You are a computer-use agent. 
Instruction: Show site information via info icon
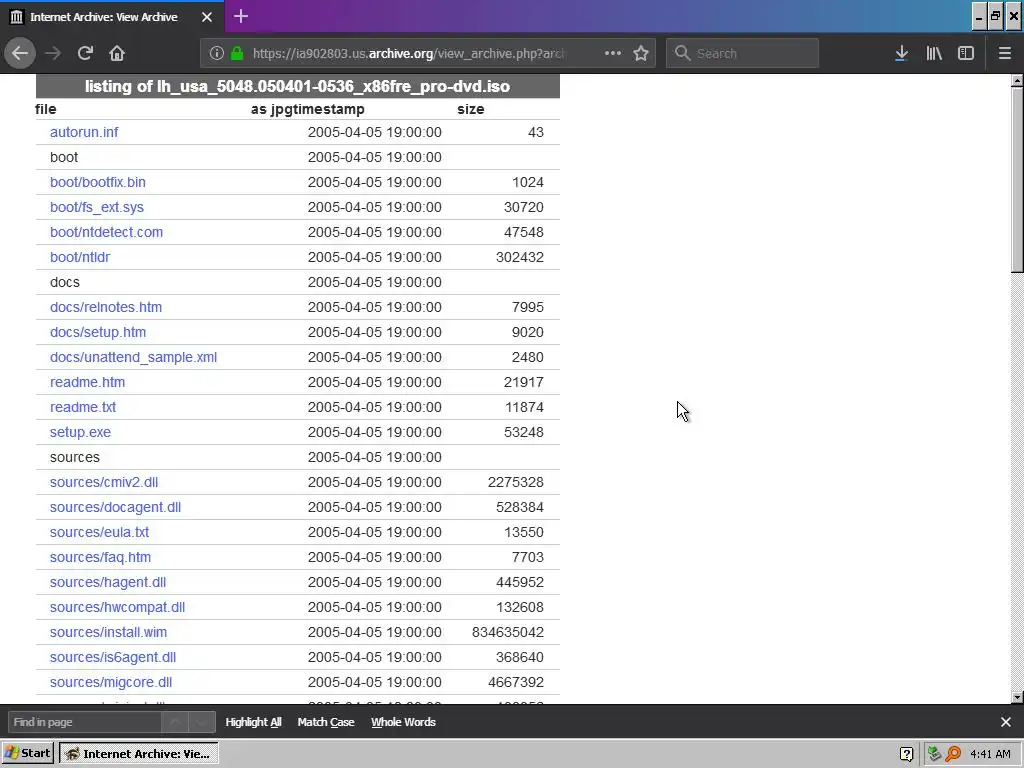point(217,53)
